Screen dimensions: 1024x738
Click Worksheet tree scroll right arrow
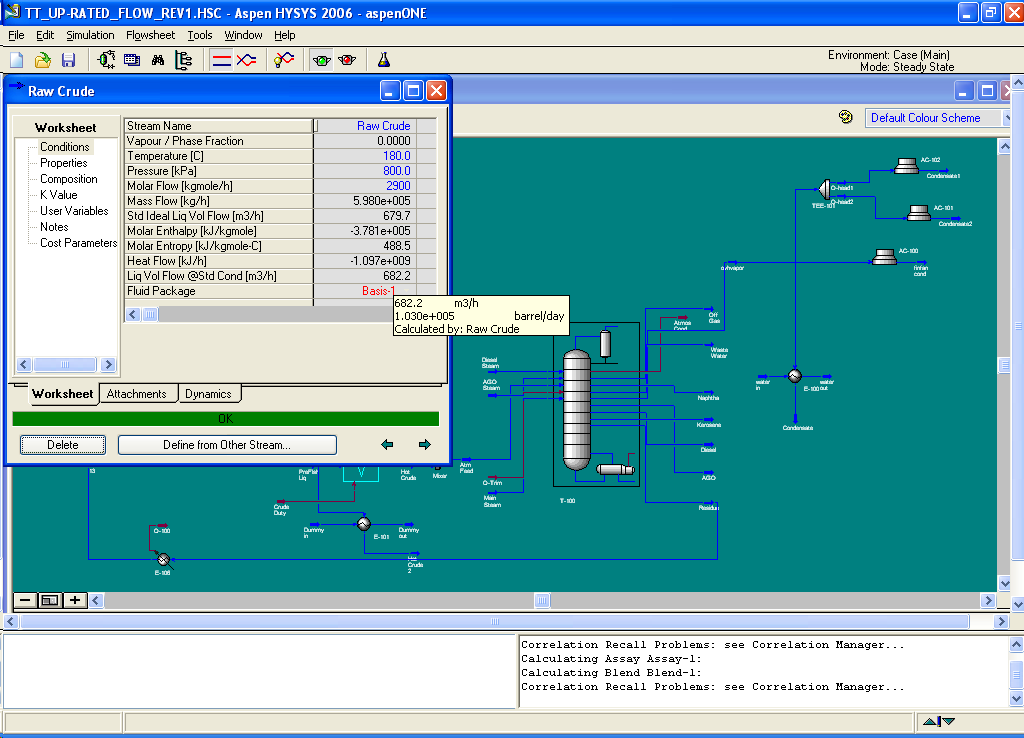point(108,364)
